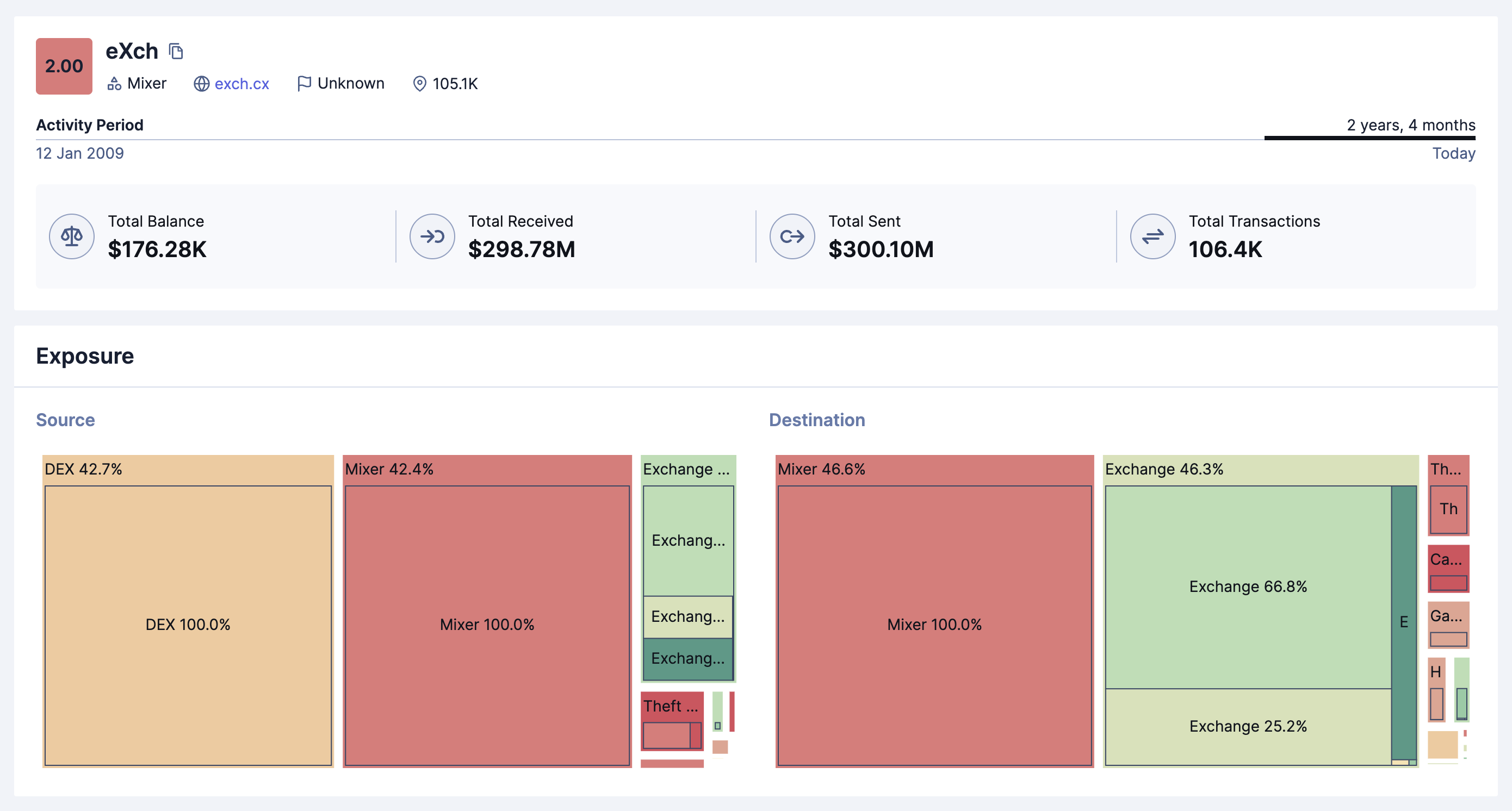This screenshot has height=811, width=1512.
Task: Click the Theft block in Source treemap
Action: point(671,706)
